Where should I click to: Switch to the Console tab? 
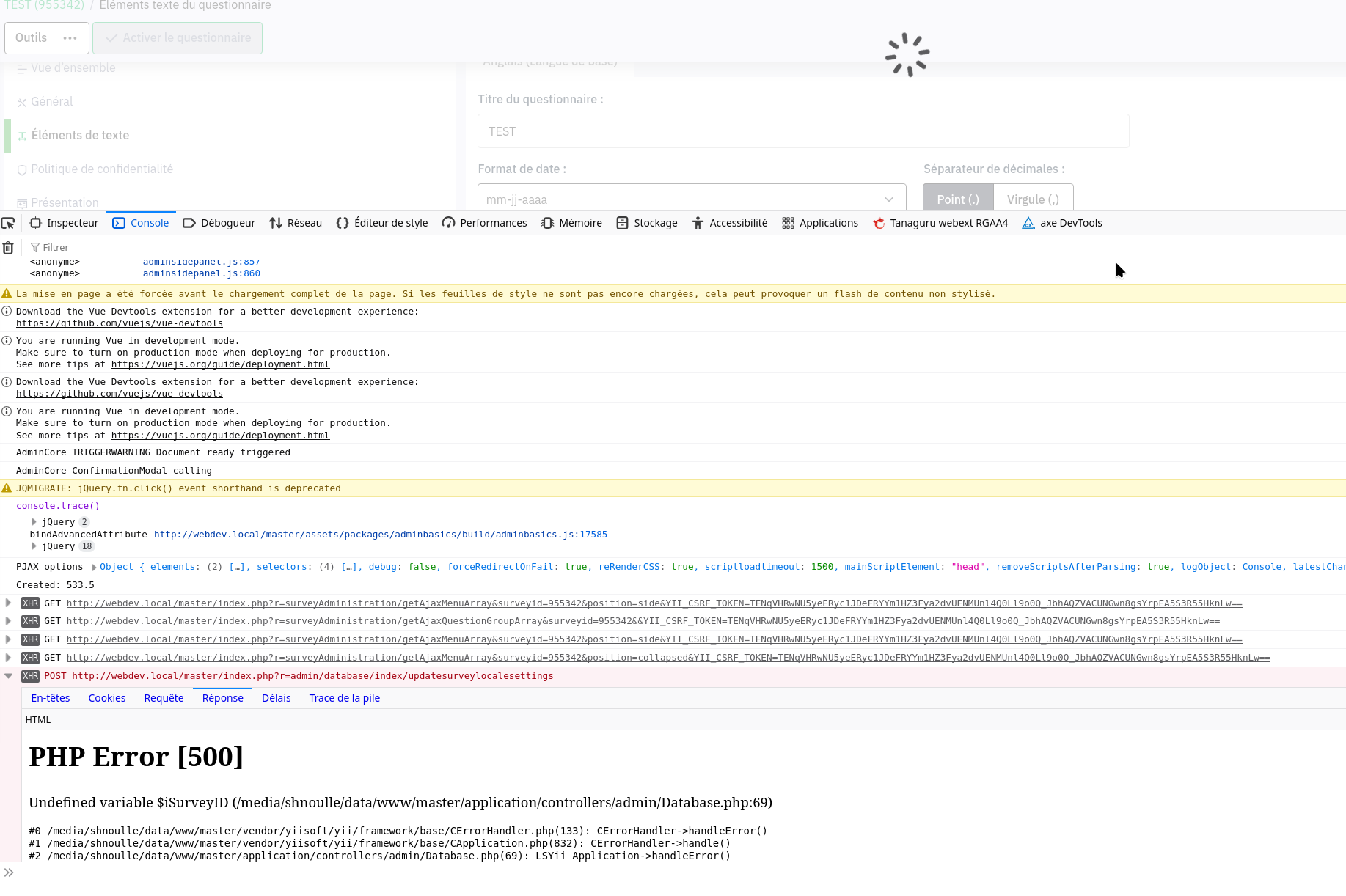click(141, 223)
